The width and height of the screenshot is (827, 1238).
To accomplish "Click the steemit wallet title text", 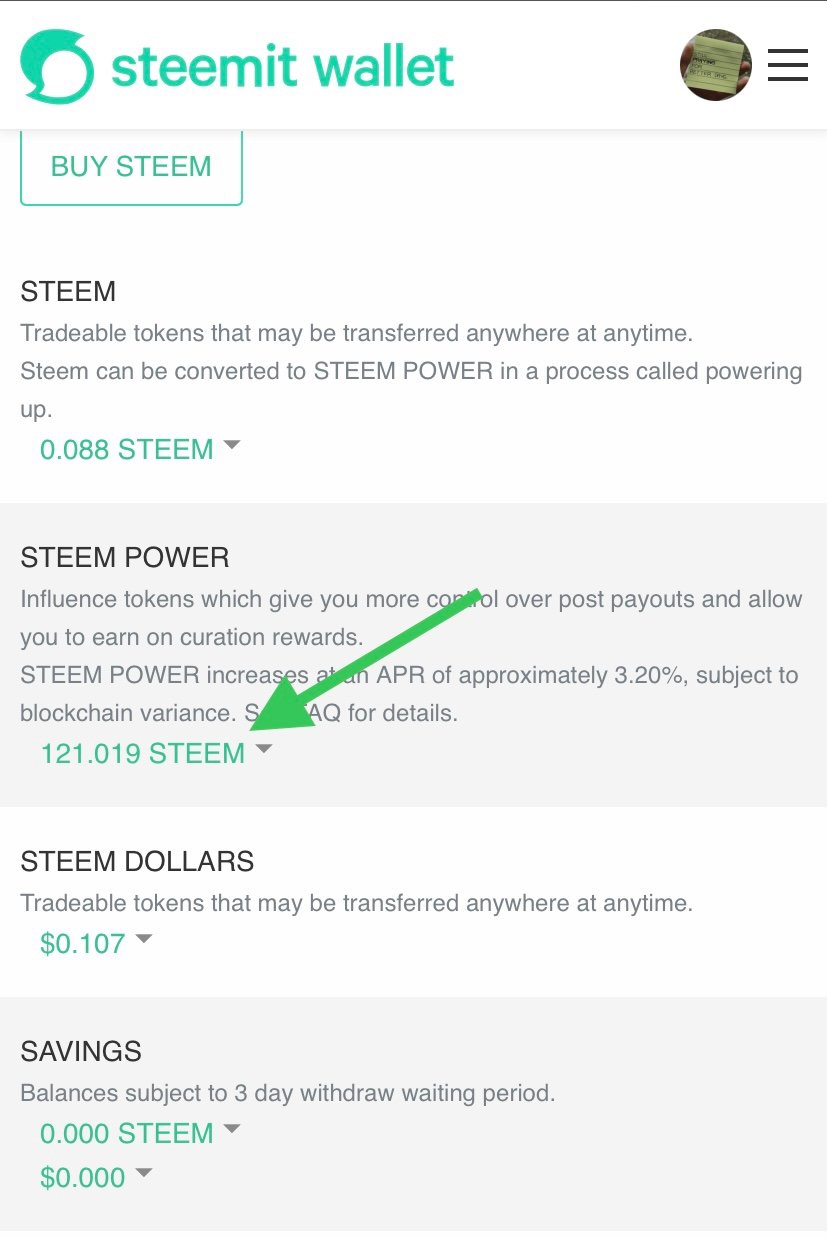I will pos(283,67).
